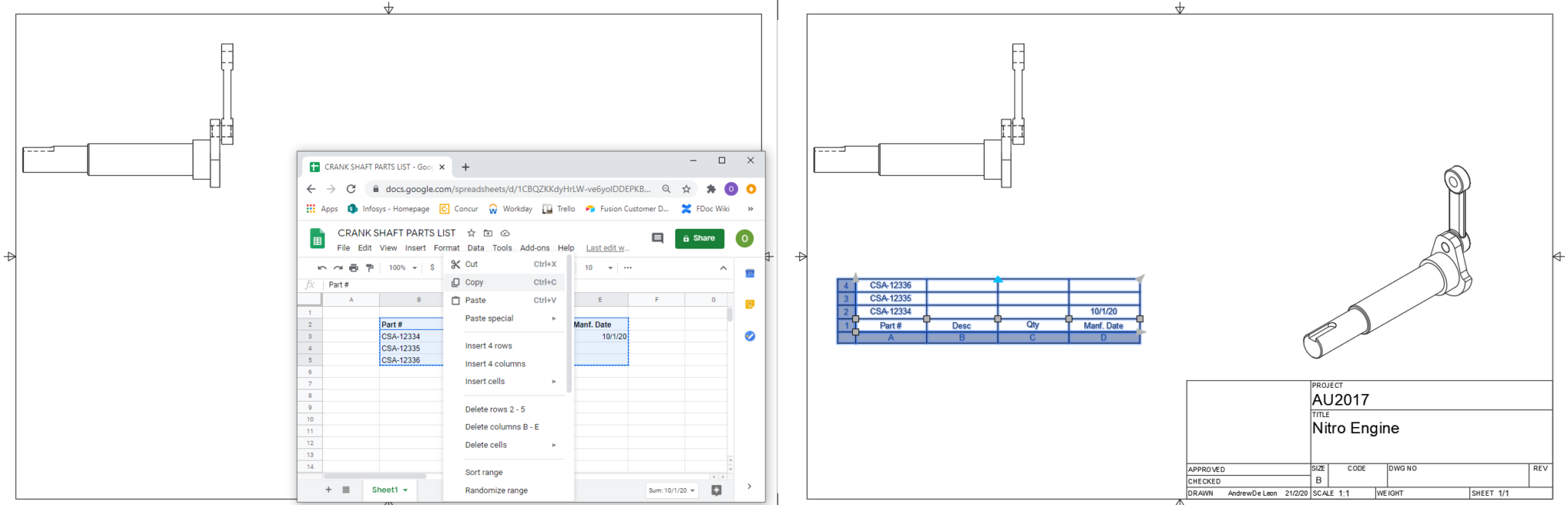
Task: Collapse the Sheets menus with the up caret
Action: (724, 268)
